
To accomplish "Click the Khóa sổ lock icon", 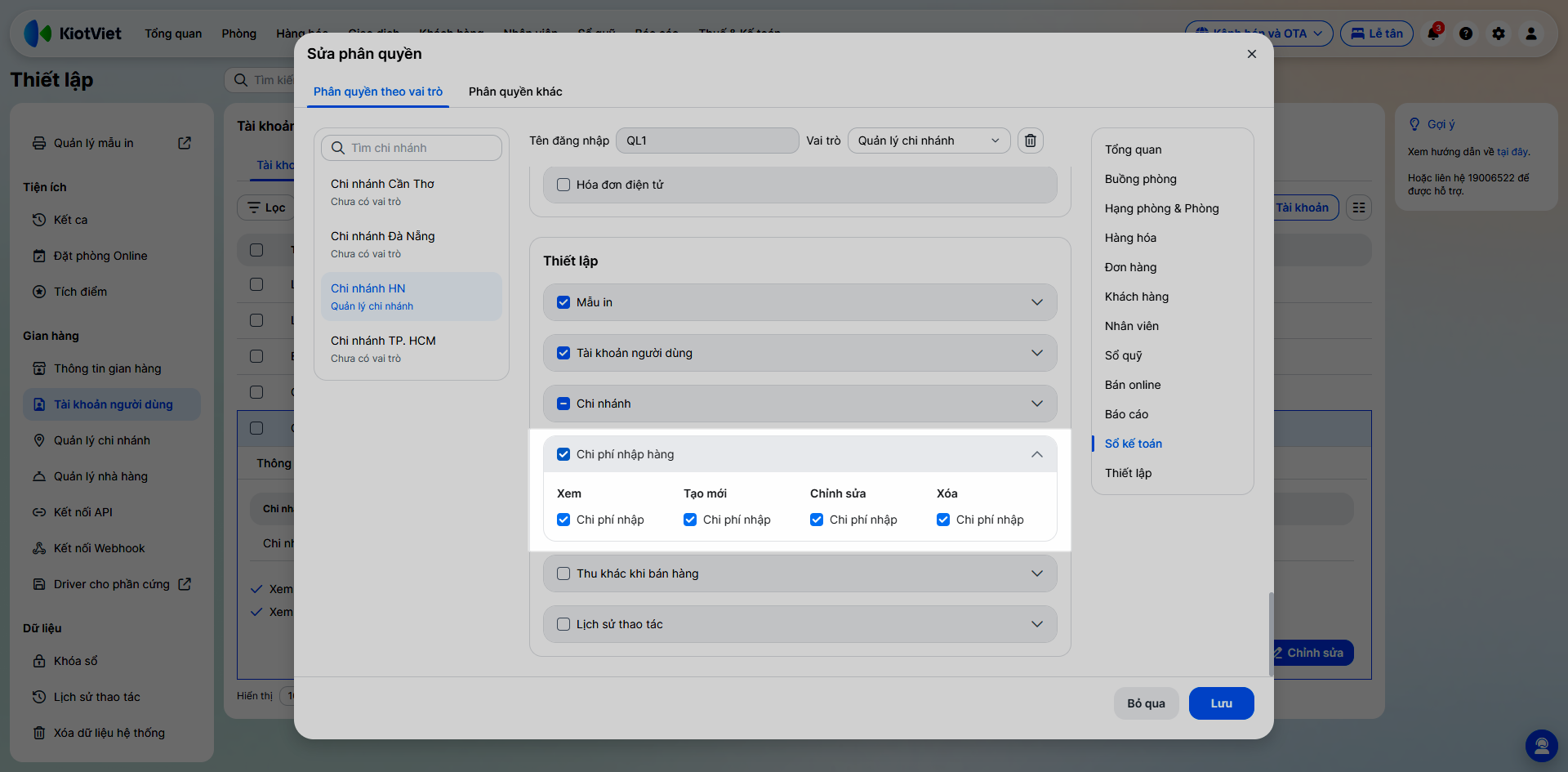I will 39,661.
